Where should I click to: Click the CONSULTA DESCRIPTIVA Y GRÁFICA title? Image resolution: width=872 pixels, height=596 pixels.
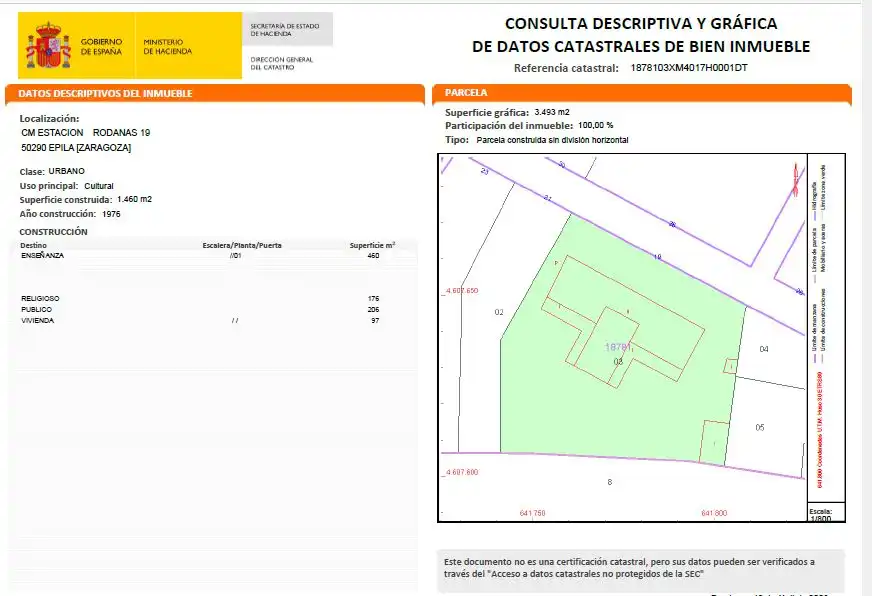[641, 23]
